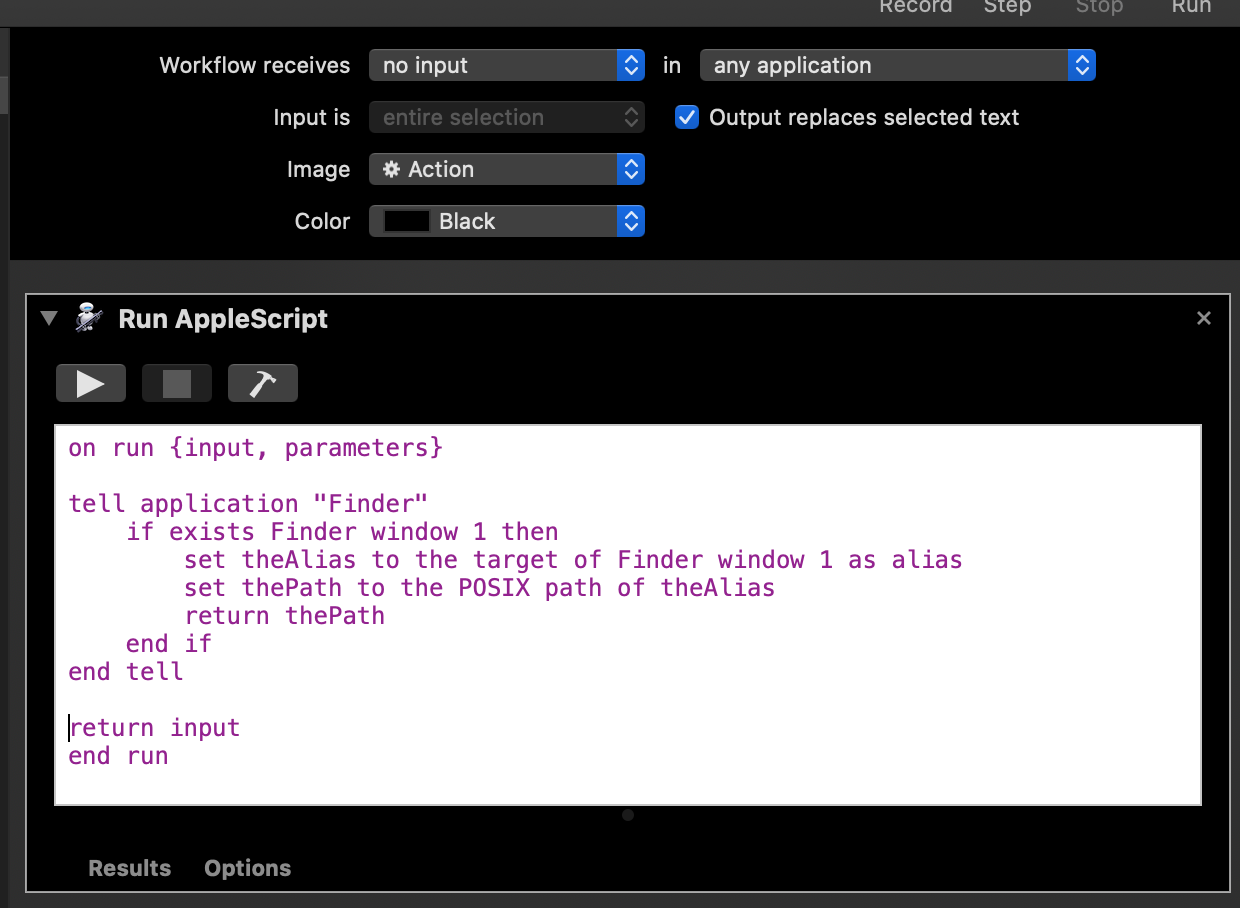1240x908 pixels.
Task: Click the 'set theAlias to the target' line
Action: 573,560
